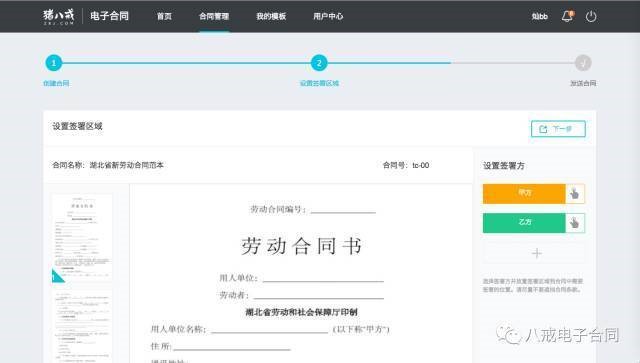Open 用户中心 menu
This screenshot has height=363, width=640.
click(x=328, y=16)
